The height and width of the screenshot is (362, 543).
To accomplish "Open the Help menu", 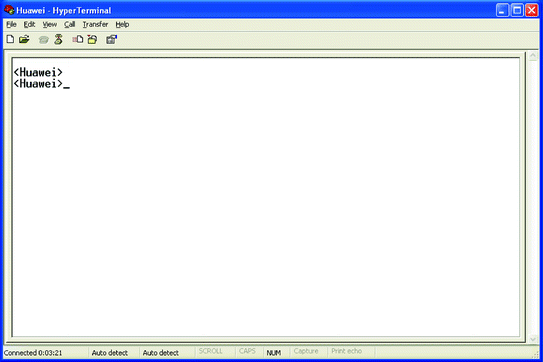I will tap(122, 24).
